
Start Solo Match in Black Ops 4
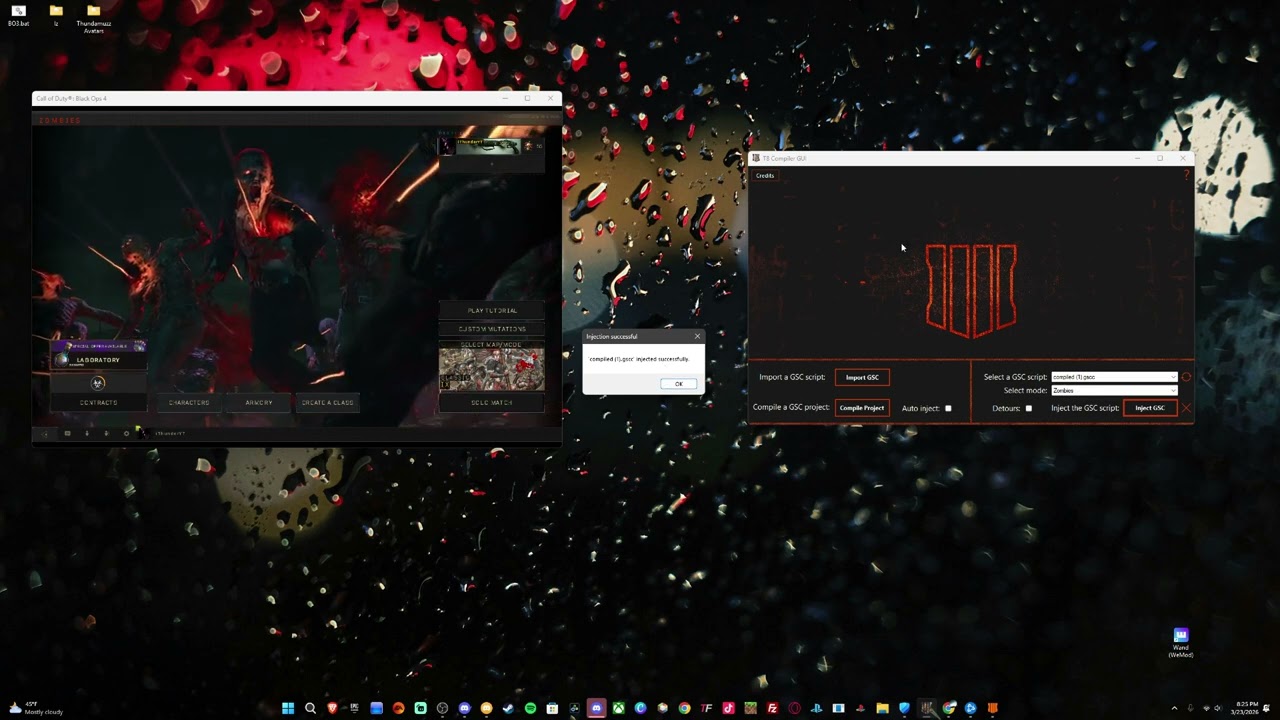[492, 402]
